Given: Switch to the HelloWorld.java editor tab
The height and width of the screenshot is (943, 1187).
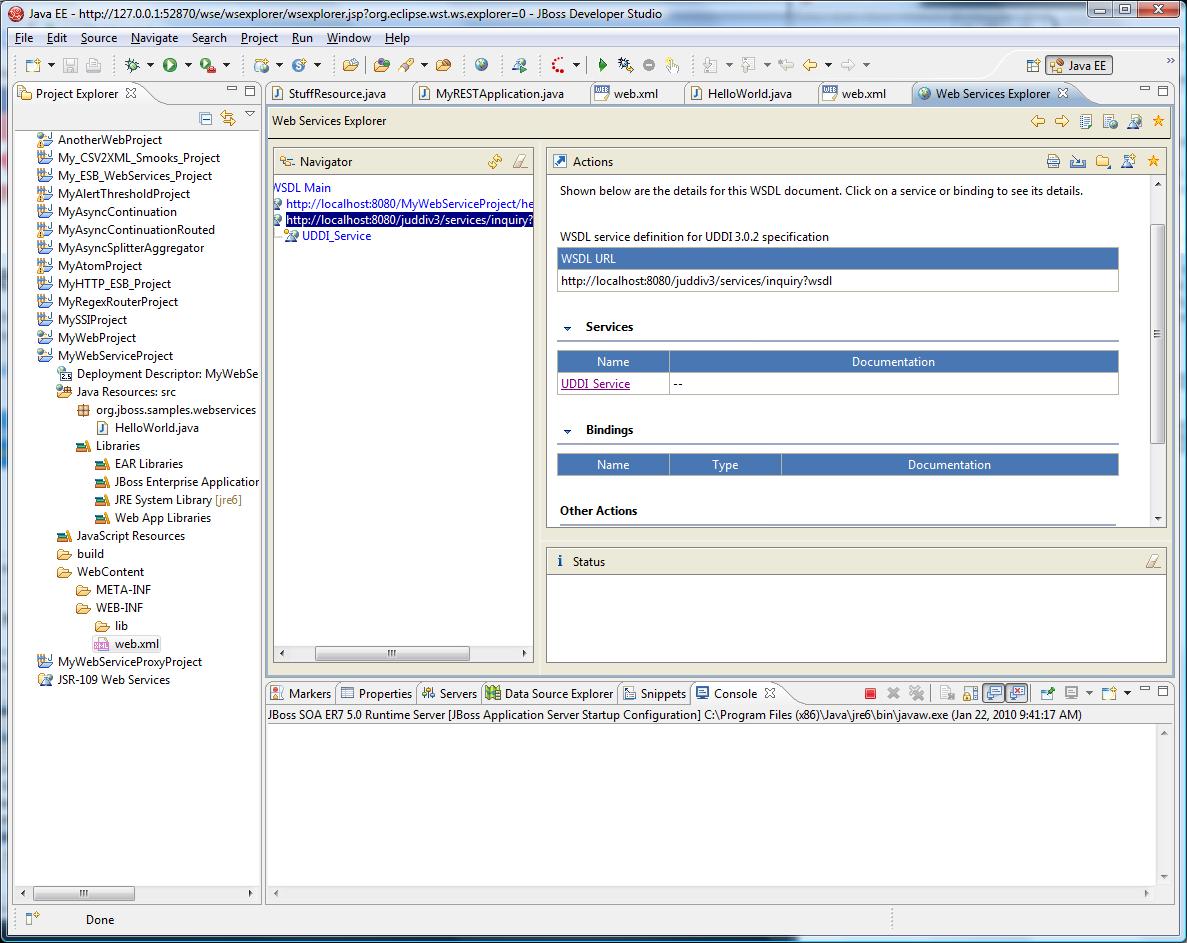Looking at the screenshot, I should [x=748, y=93].
